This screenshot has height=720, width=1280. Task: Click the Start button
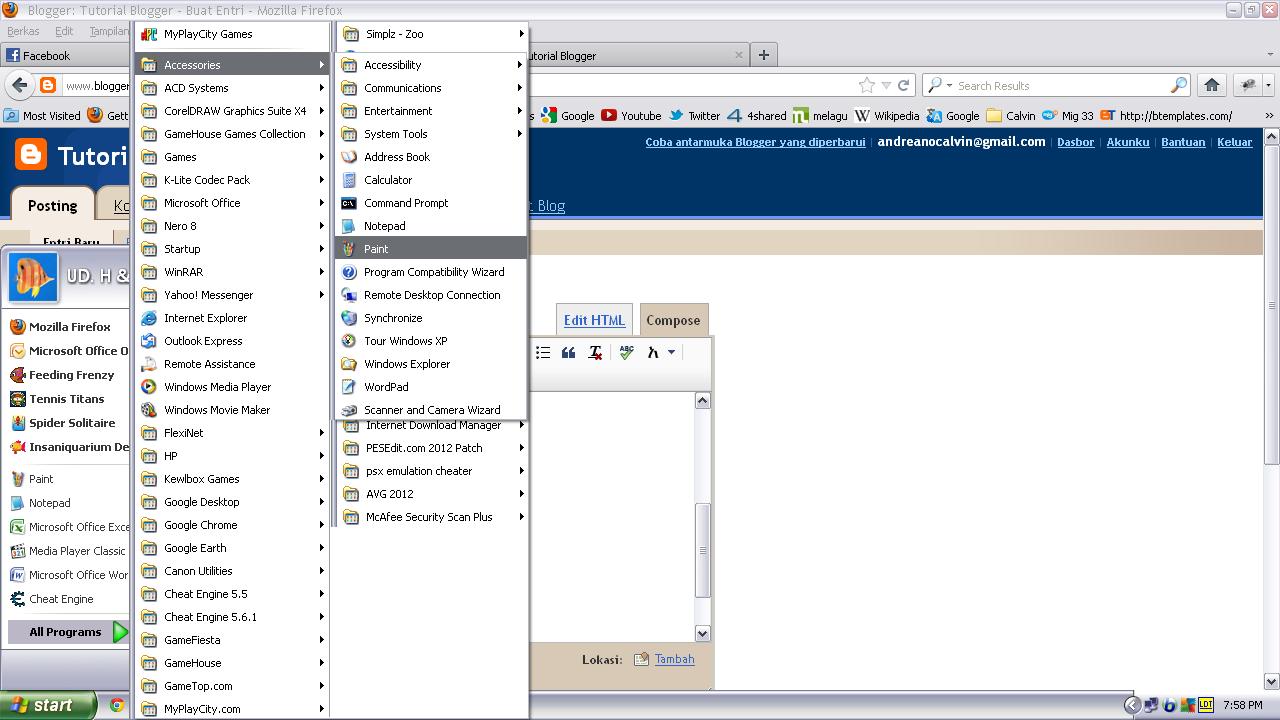[x=48, y=705]
